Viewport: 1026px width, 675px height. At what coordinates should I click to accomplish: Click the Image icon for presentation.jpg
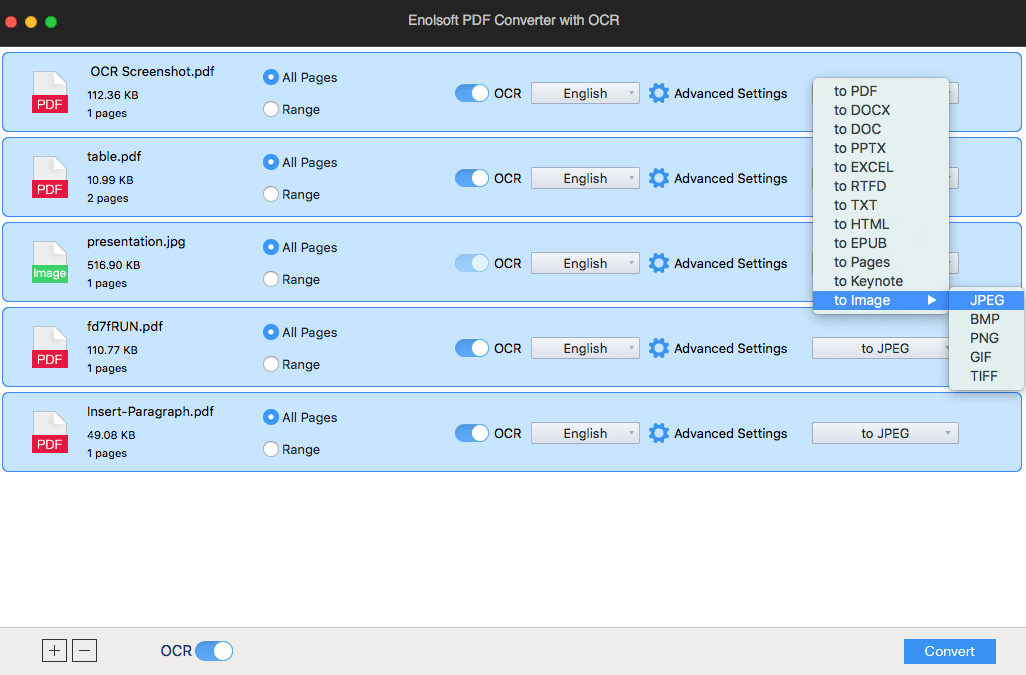[x=50, y=262]
